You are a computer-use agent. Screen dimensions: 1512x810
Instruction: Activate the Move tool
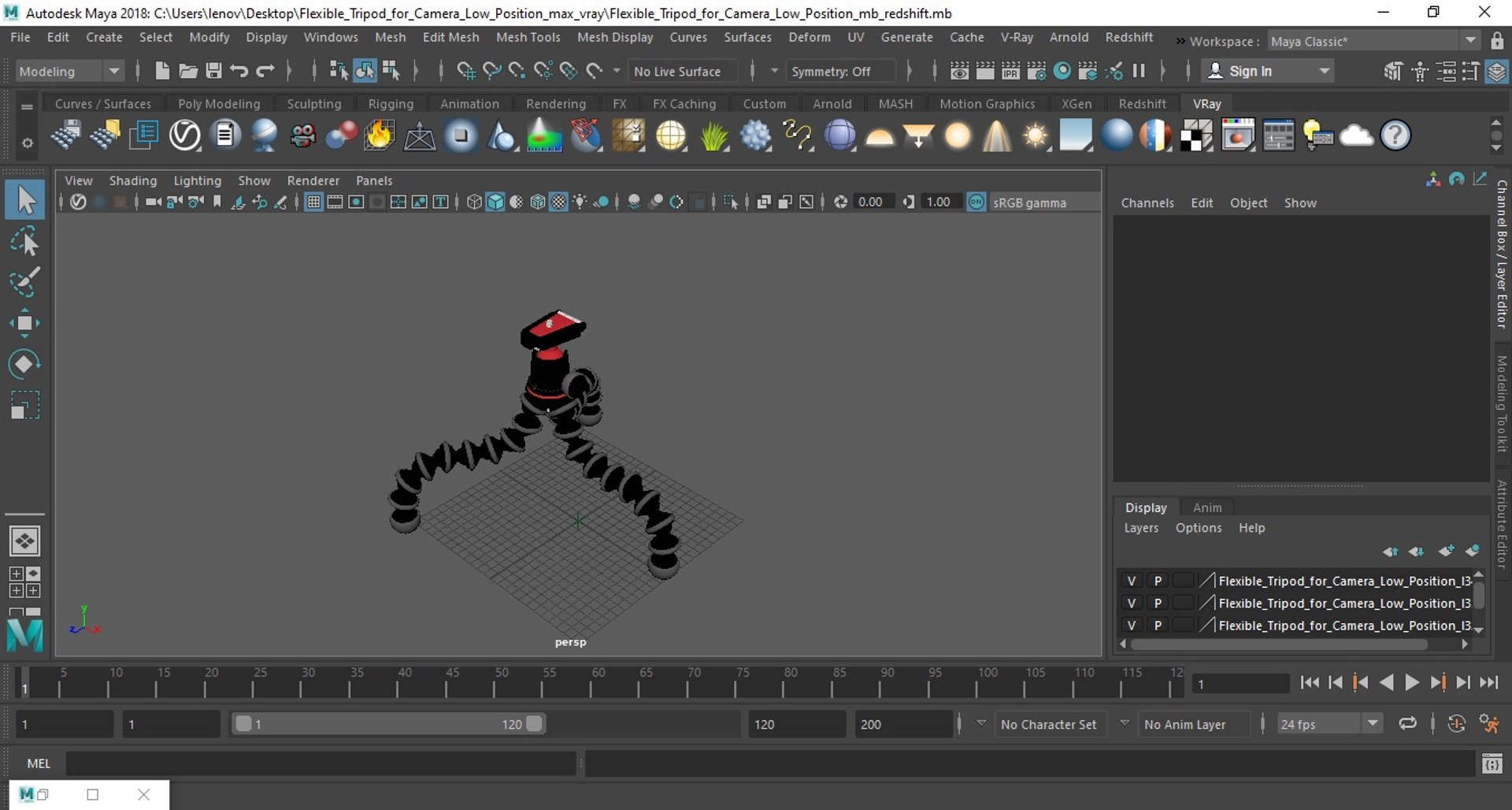(x=25, y=323)
